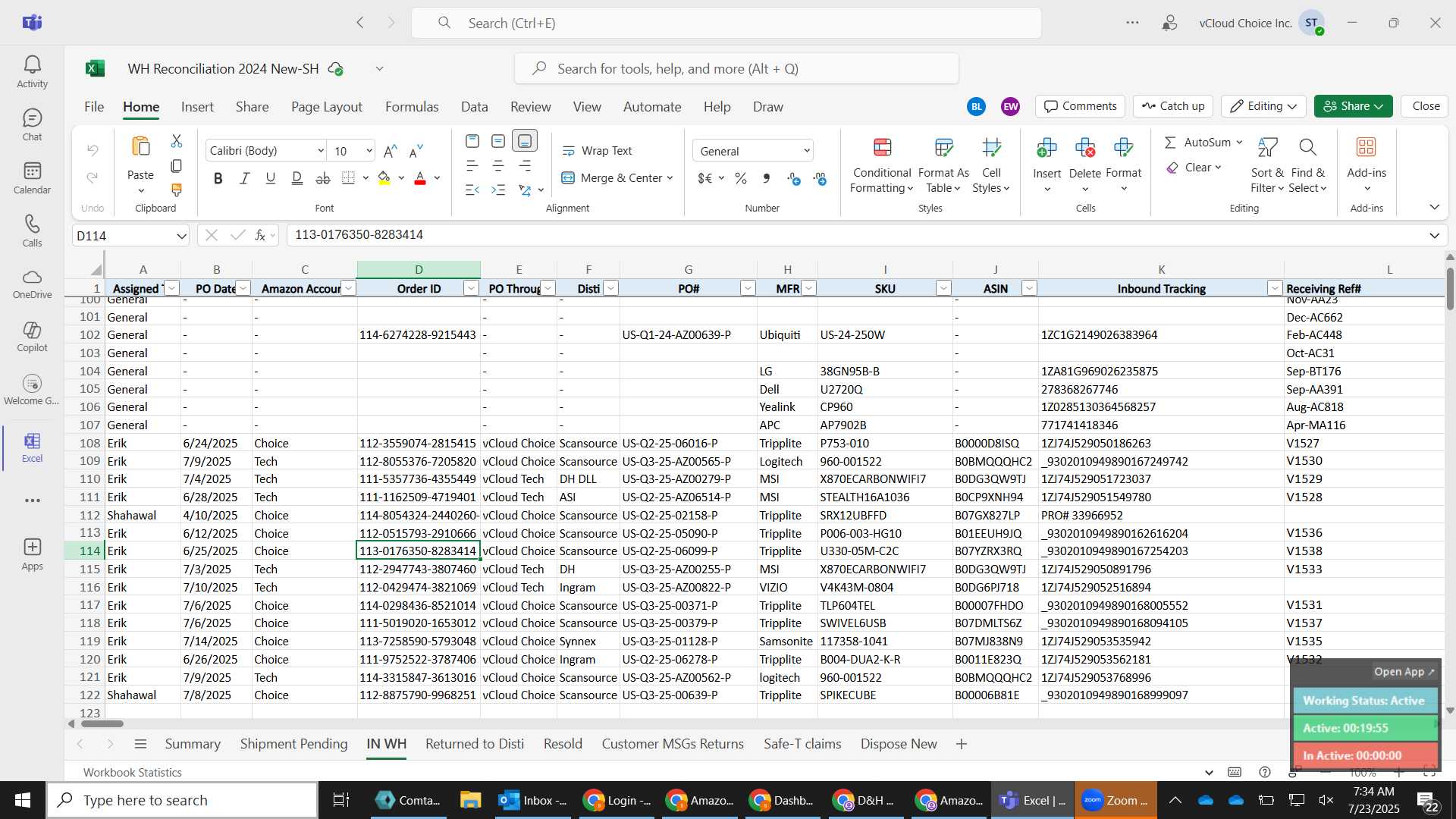Click the Teams search box
The height and width of the screenshot is (819, 1456).
click(726, 23)
